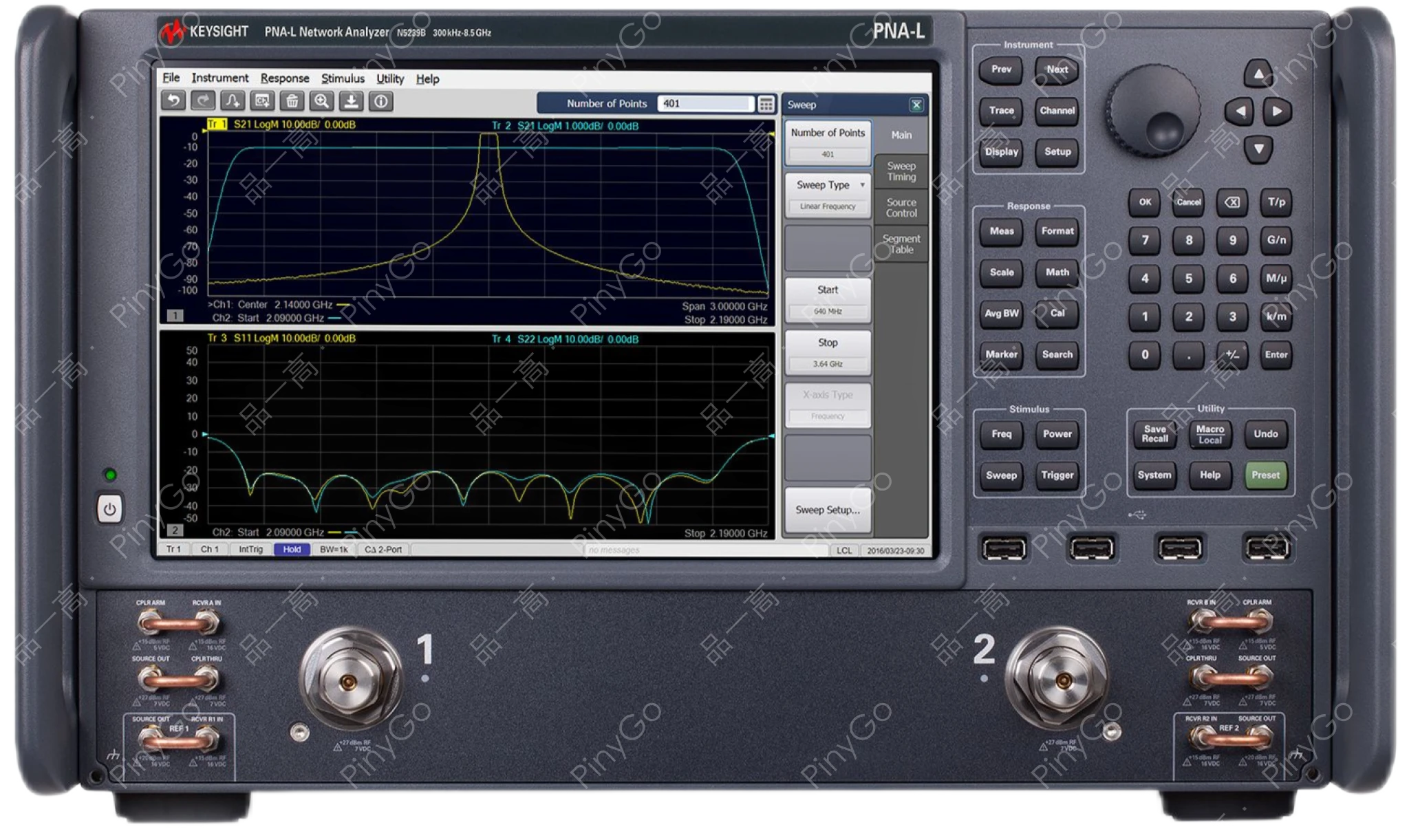Toggle the Hold trigger status
The image size is (1409, 840).
coord(292,550)
